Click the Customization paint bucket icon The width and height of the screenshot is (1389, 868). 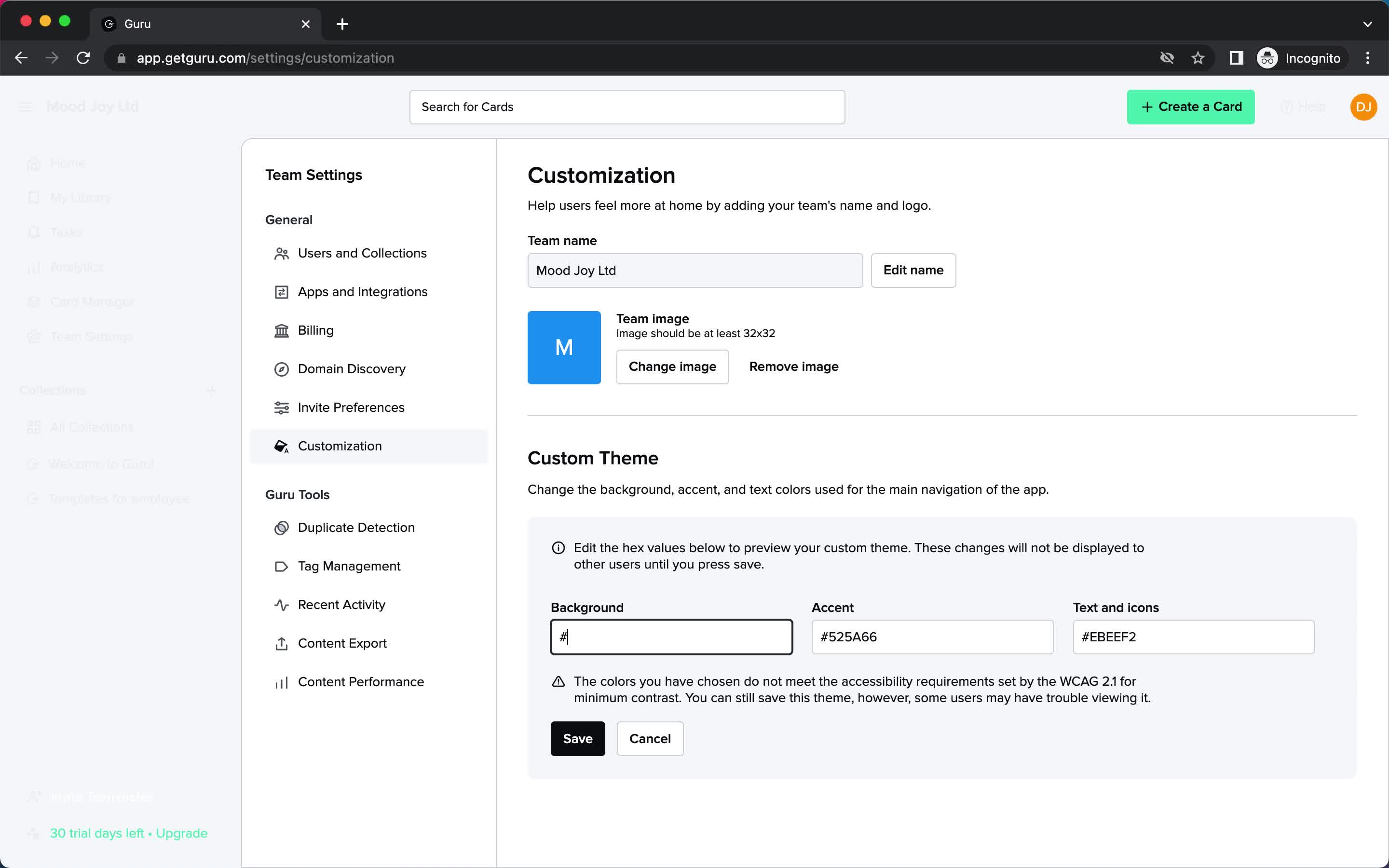(x=281, y=446)
